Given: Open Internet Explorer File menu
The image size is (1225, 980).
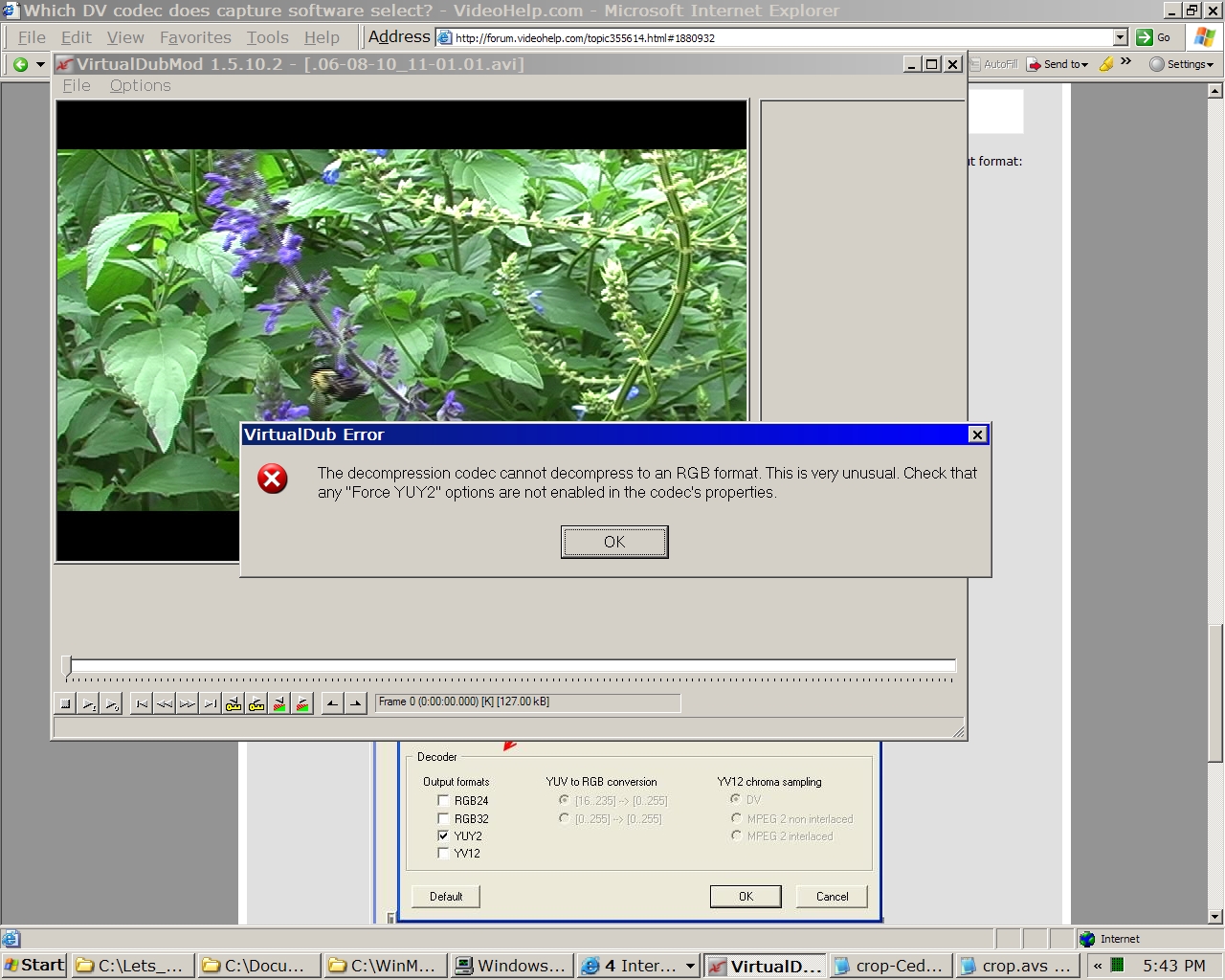Looking at the screenshot, I should (x=32, y=37).
